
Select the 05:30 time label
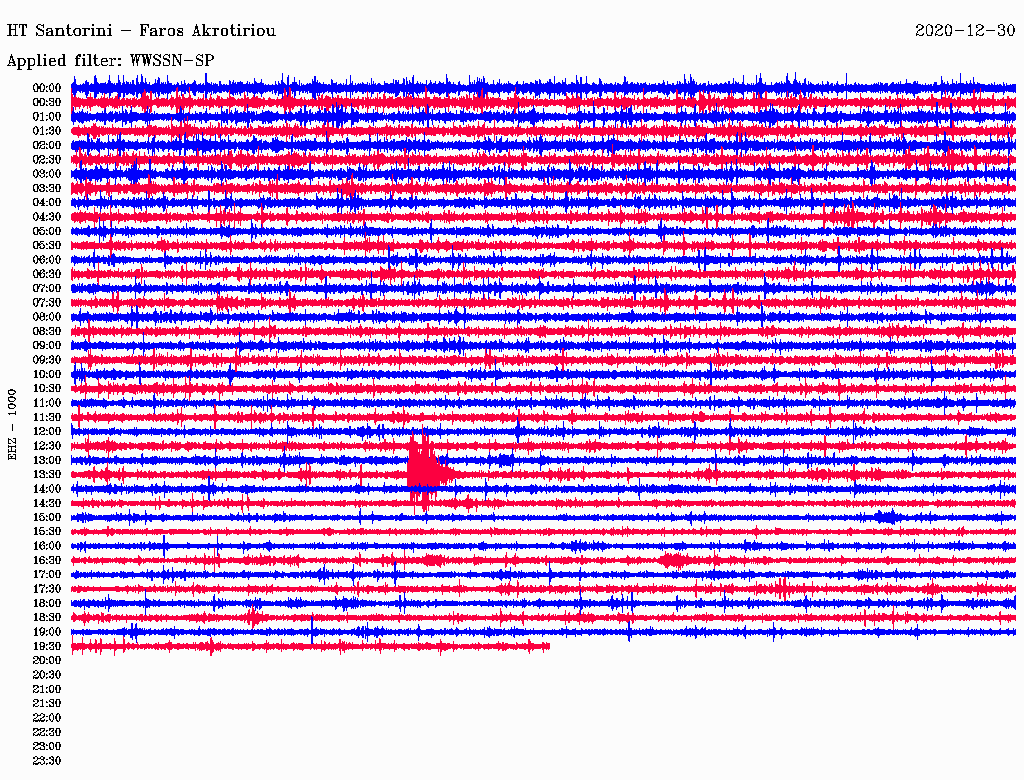[46, 245]
